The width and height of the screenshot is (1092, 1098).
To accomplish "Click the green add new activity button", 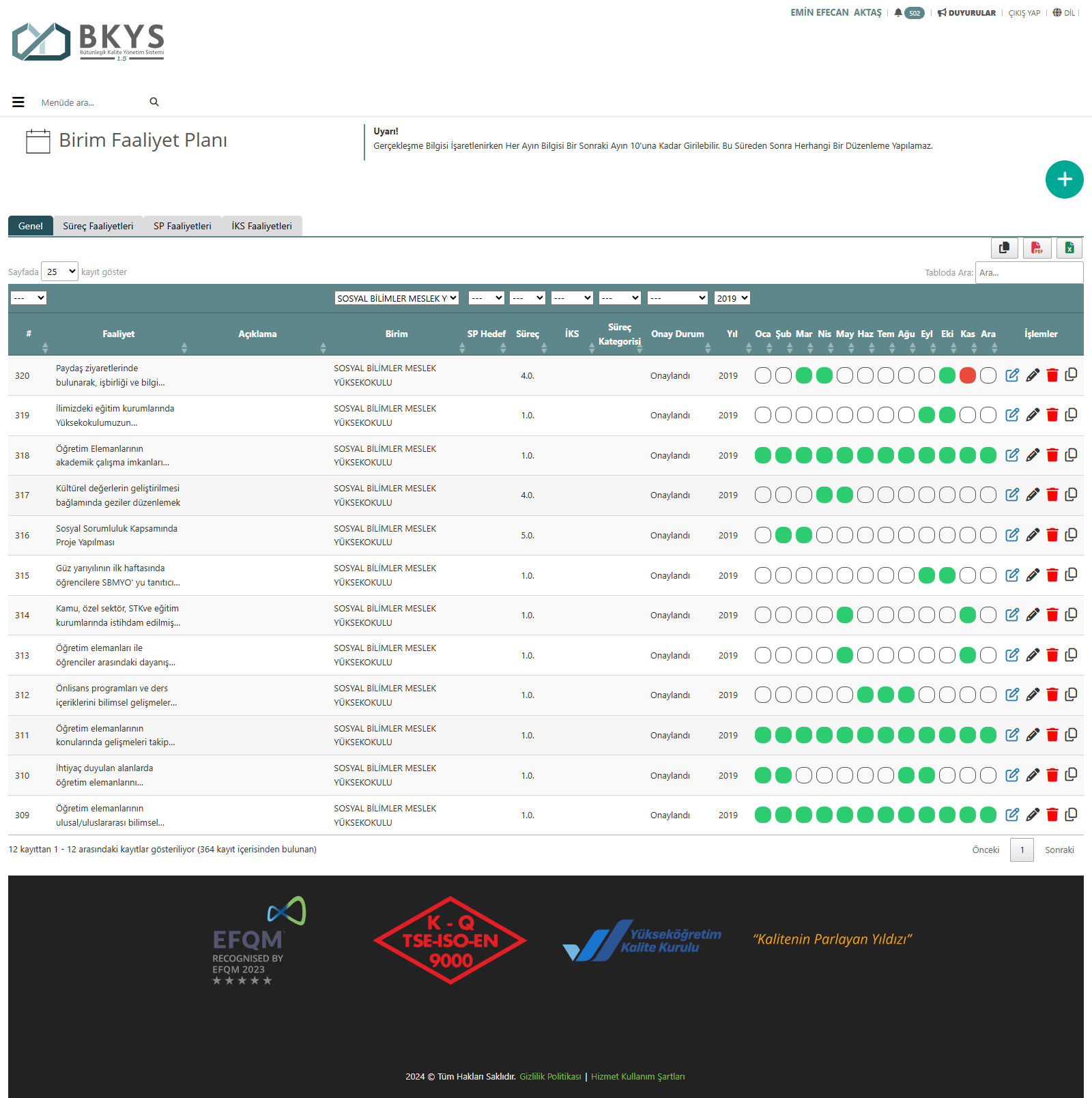I will (1064, 179).
